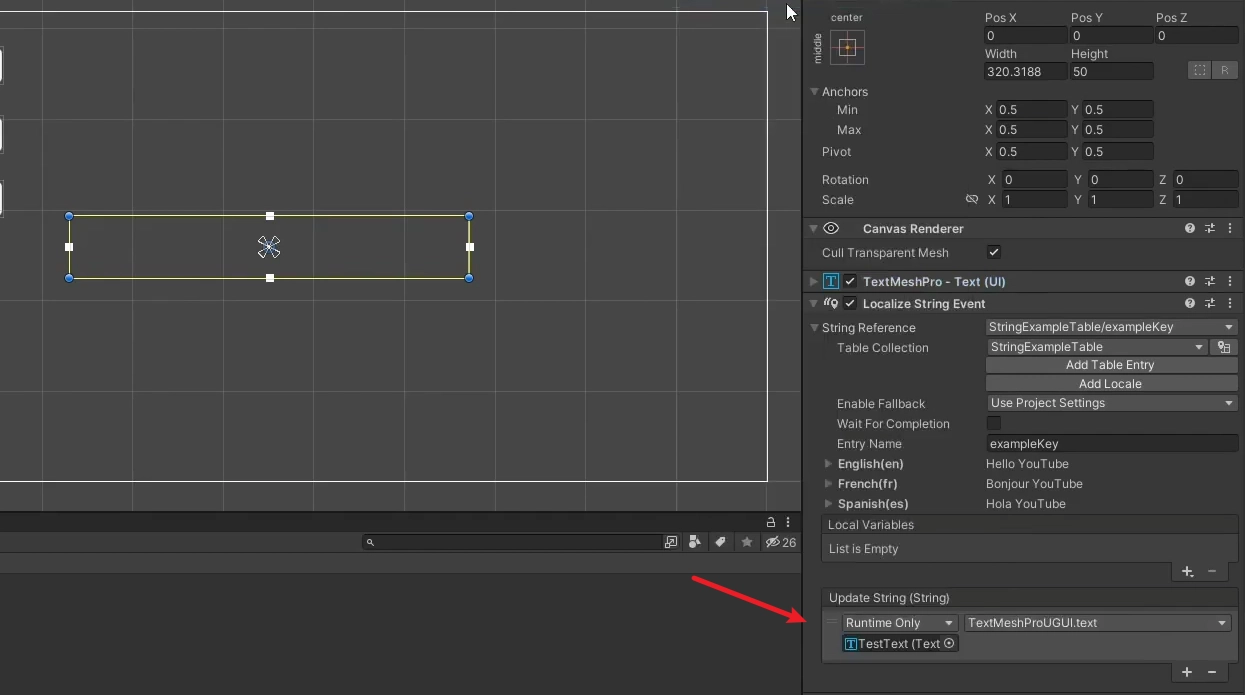Open the search window icon beside search bar
The height and width of the screenshot is (695, 1245).
tap(671, 542)
